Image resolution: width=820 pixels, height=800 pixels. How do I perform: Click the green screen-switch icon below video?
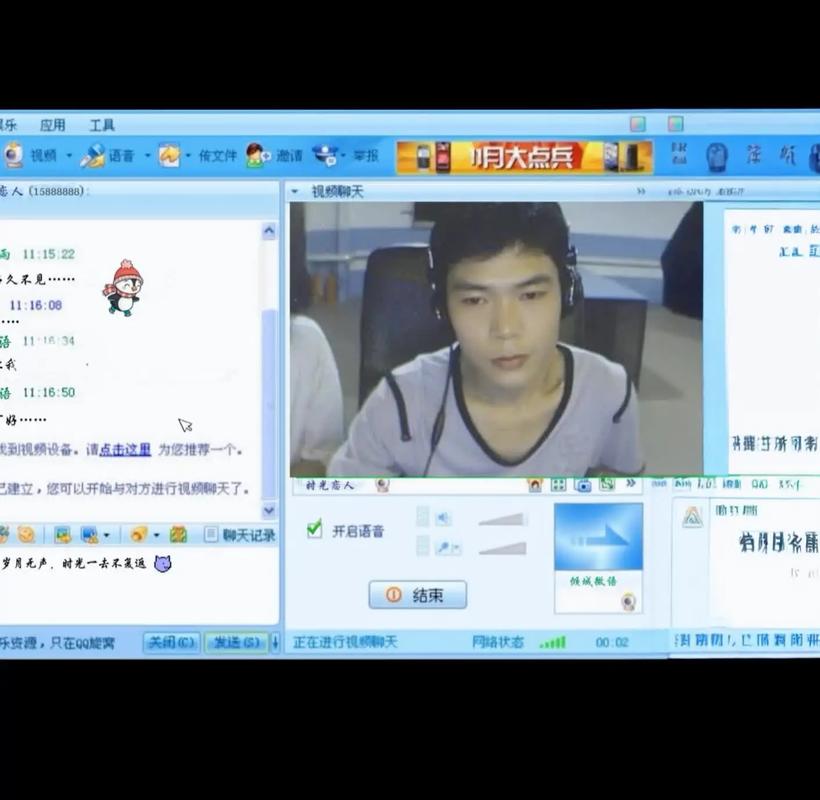[x=607, y=484]
